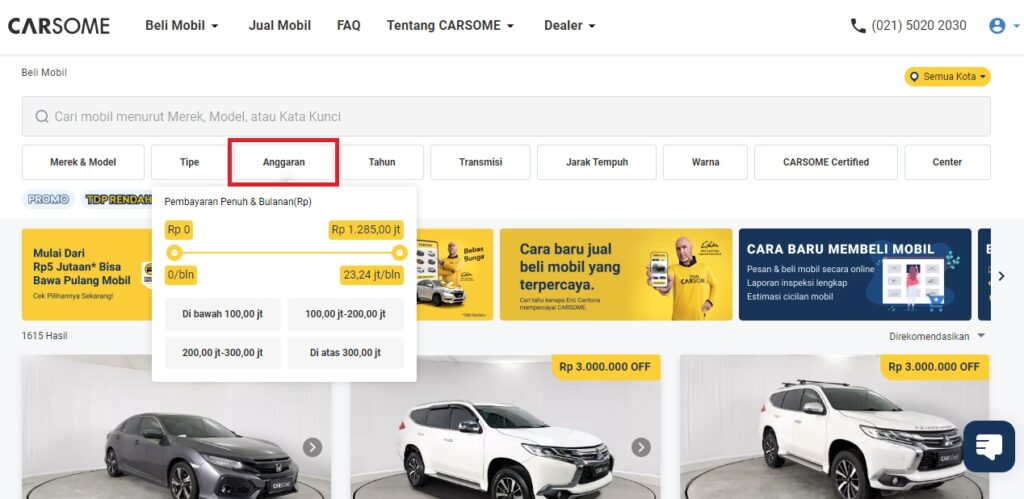Click the budget slider track

(287, 253)
